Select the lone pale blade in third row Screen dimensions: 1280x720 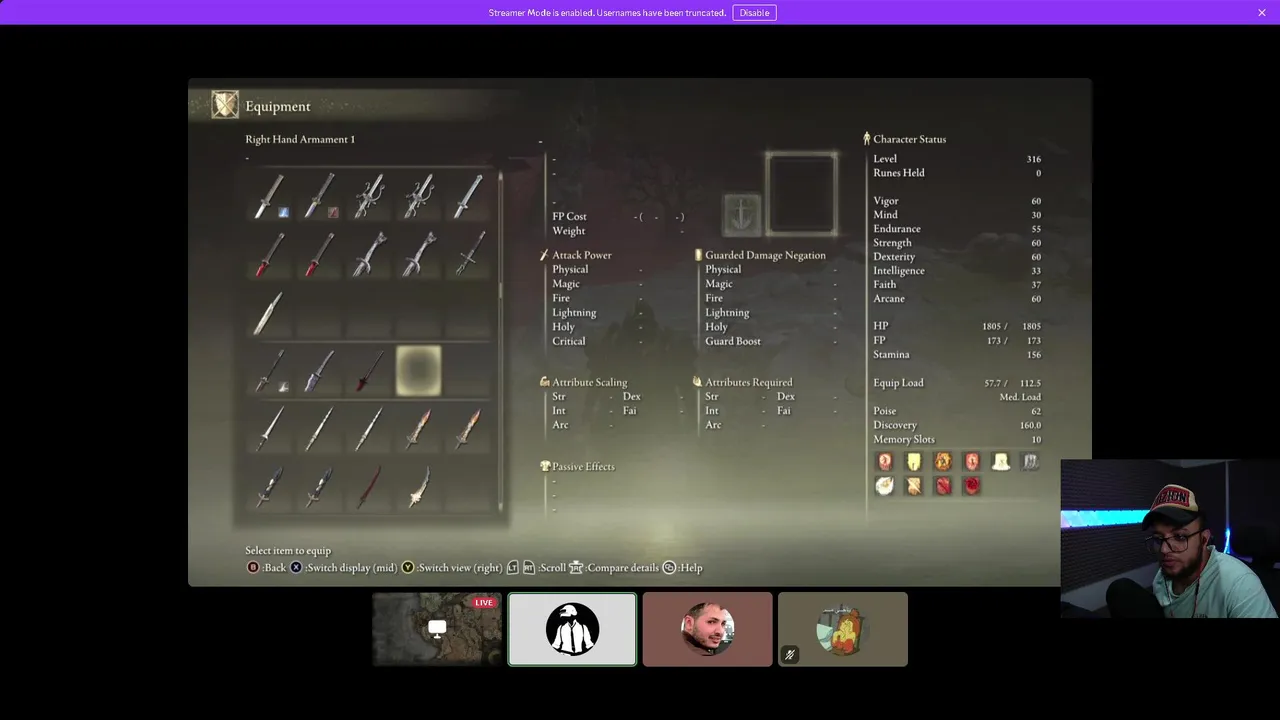270,313
